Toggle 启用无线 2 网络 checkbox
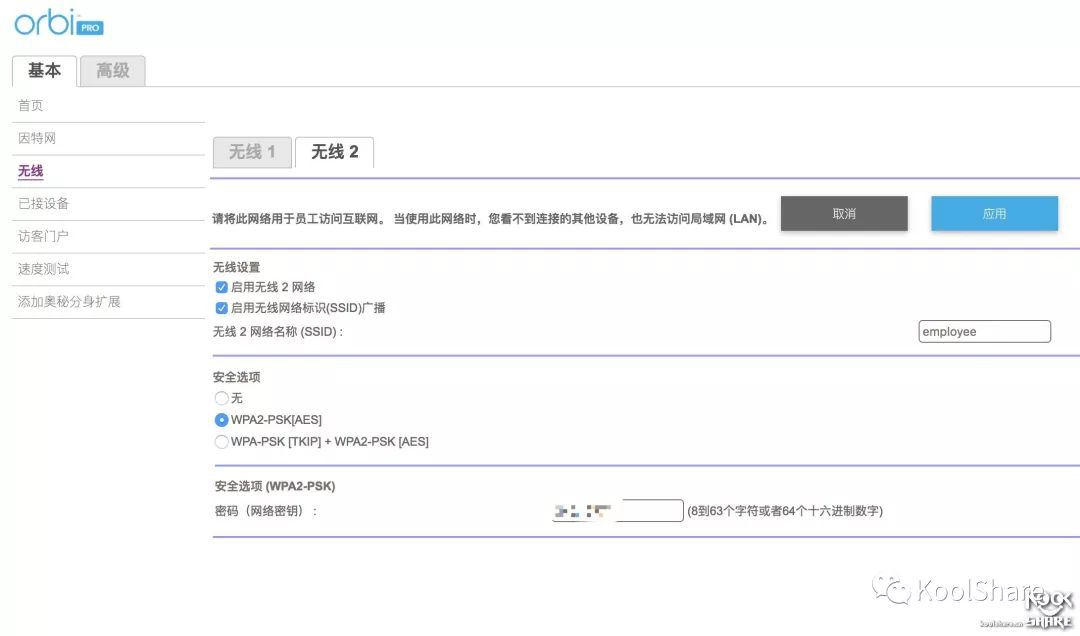The width and height of the screenshot is (1080, 636). [x=222, y=287]
